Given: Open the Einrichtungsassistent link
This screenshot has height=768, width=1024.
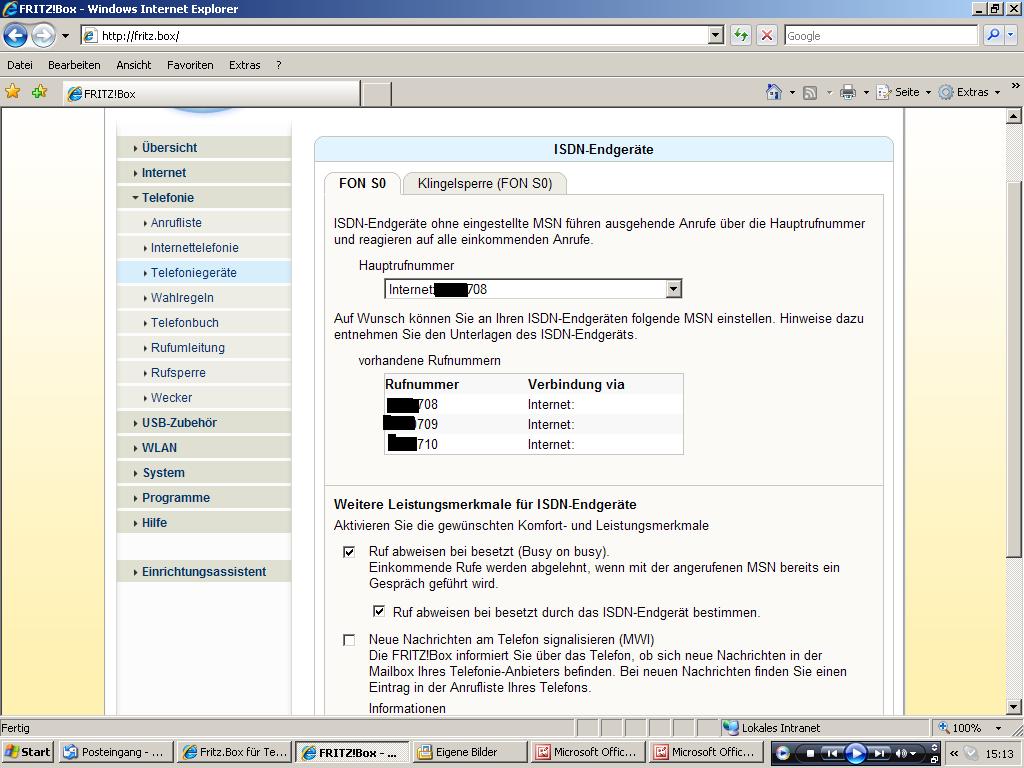Looking at the screenshot, I should pos(204,572).
